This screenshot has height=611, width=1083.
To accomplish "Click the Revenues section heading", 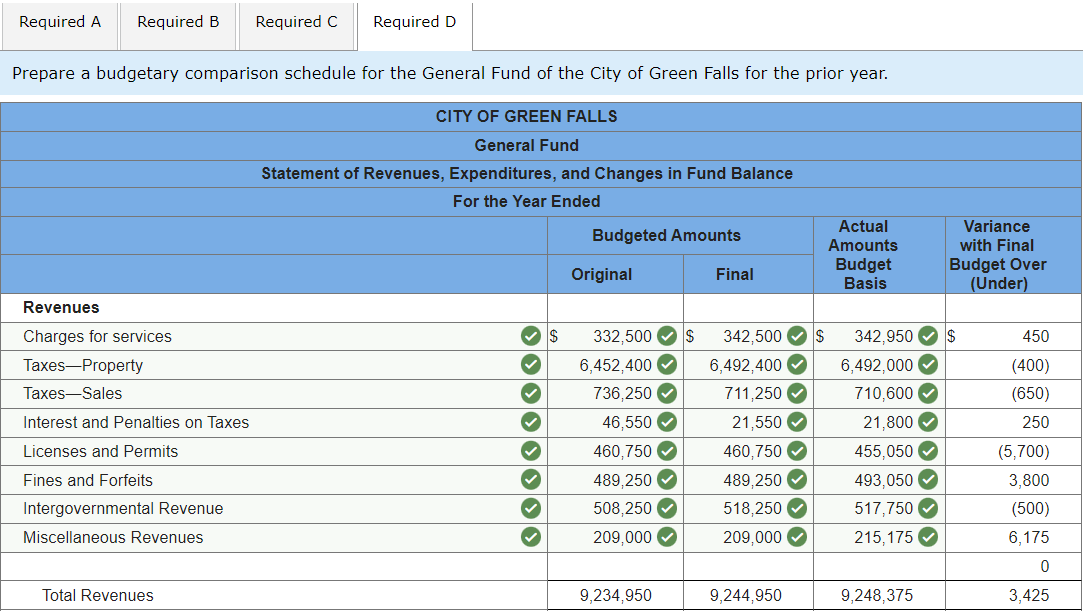I will click(x=61, y=307).
